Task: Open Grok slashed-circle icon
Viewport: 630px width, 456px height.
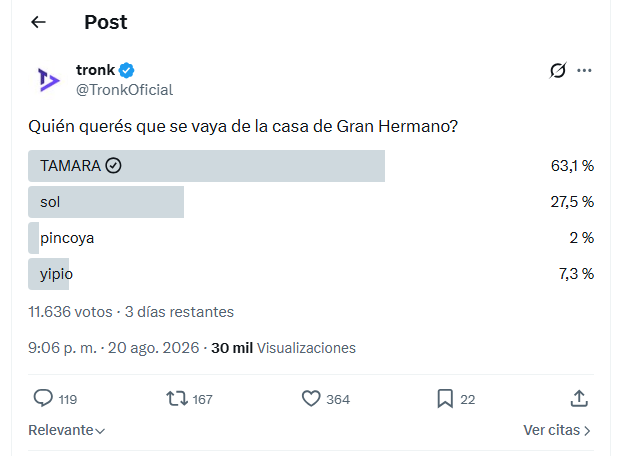Action: point(558,71)
